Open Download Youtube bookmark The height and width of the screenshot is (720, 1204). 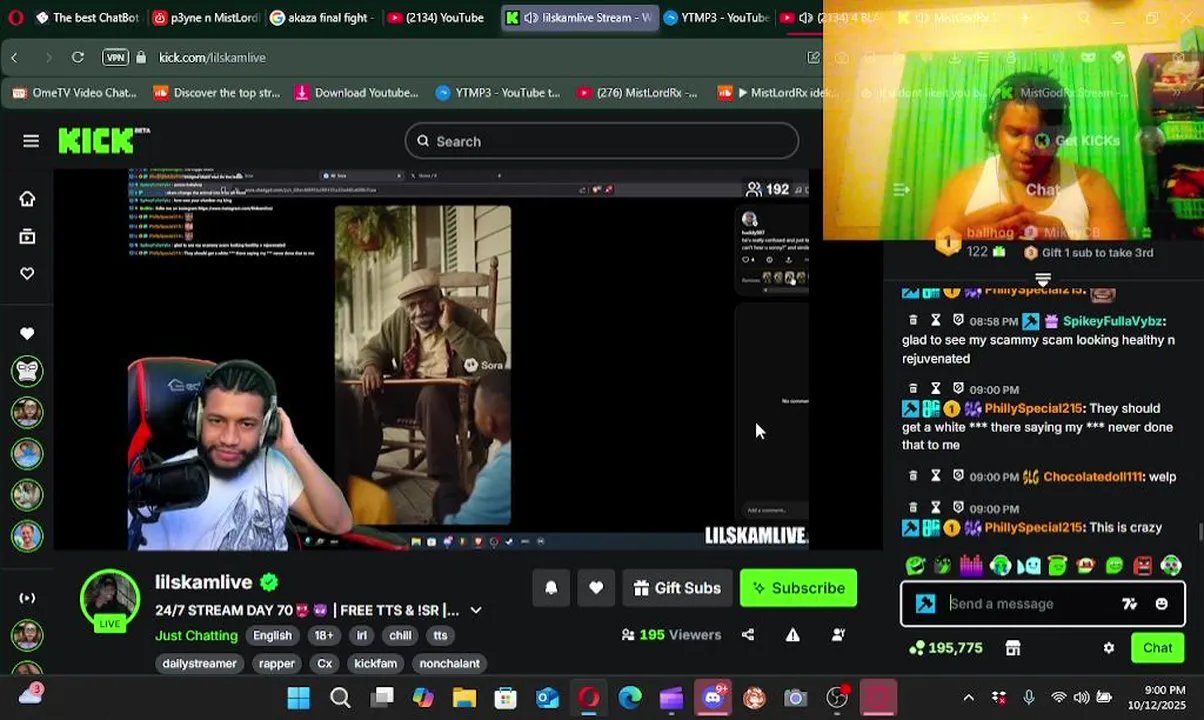pyautogui.click(x=356, y=93)
